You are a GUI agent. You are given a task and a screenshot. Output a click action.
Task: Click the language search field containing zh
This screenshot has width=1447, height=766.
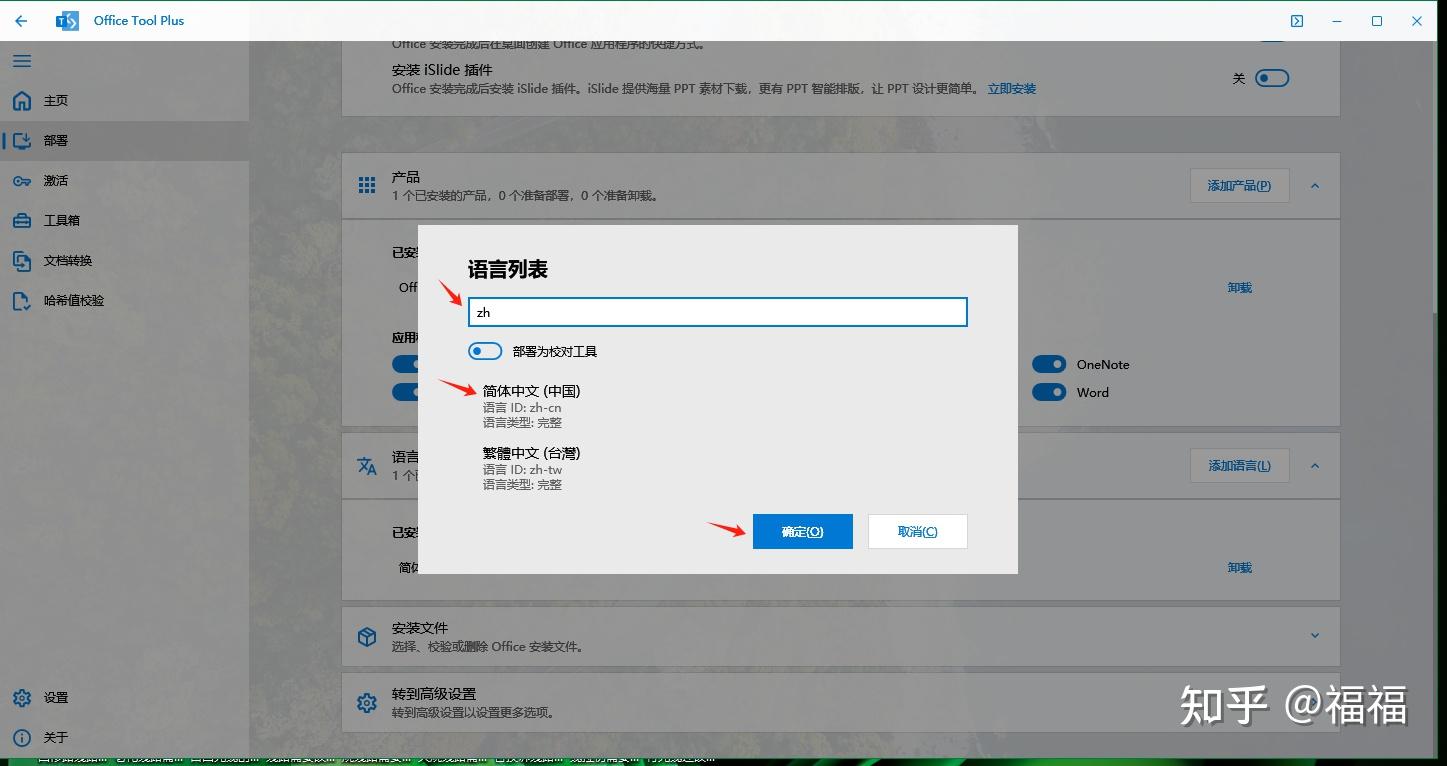click(718, 312)
